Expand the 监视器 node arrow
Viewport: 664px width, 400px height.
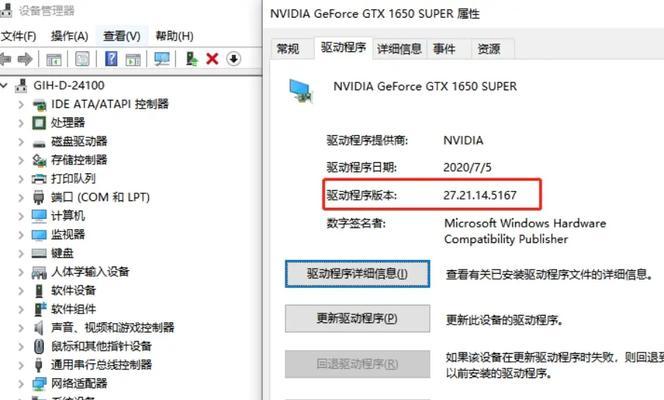(21, 234)
